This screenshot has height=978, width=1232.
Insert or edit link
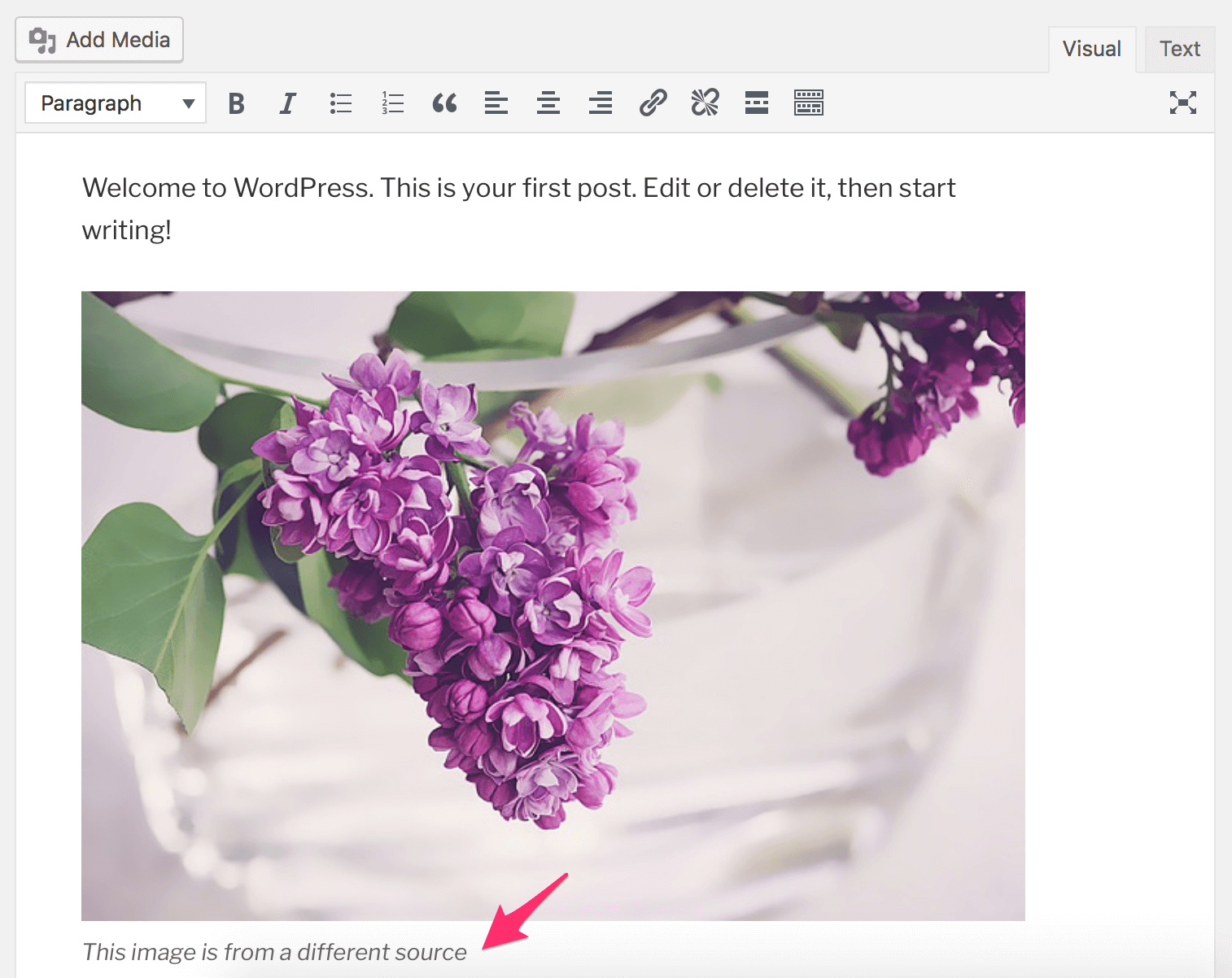click(x=653, y=103)
